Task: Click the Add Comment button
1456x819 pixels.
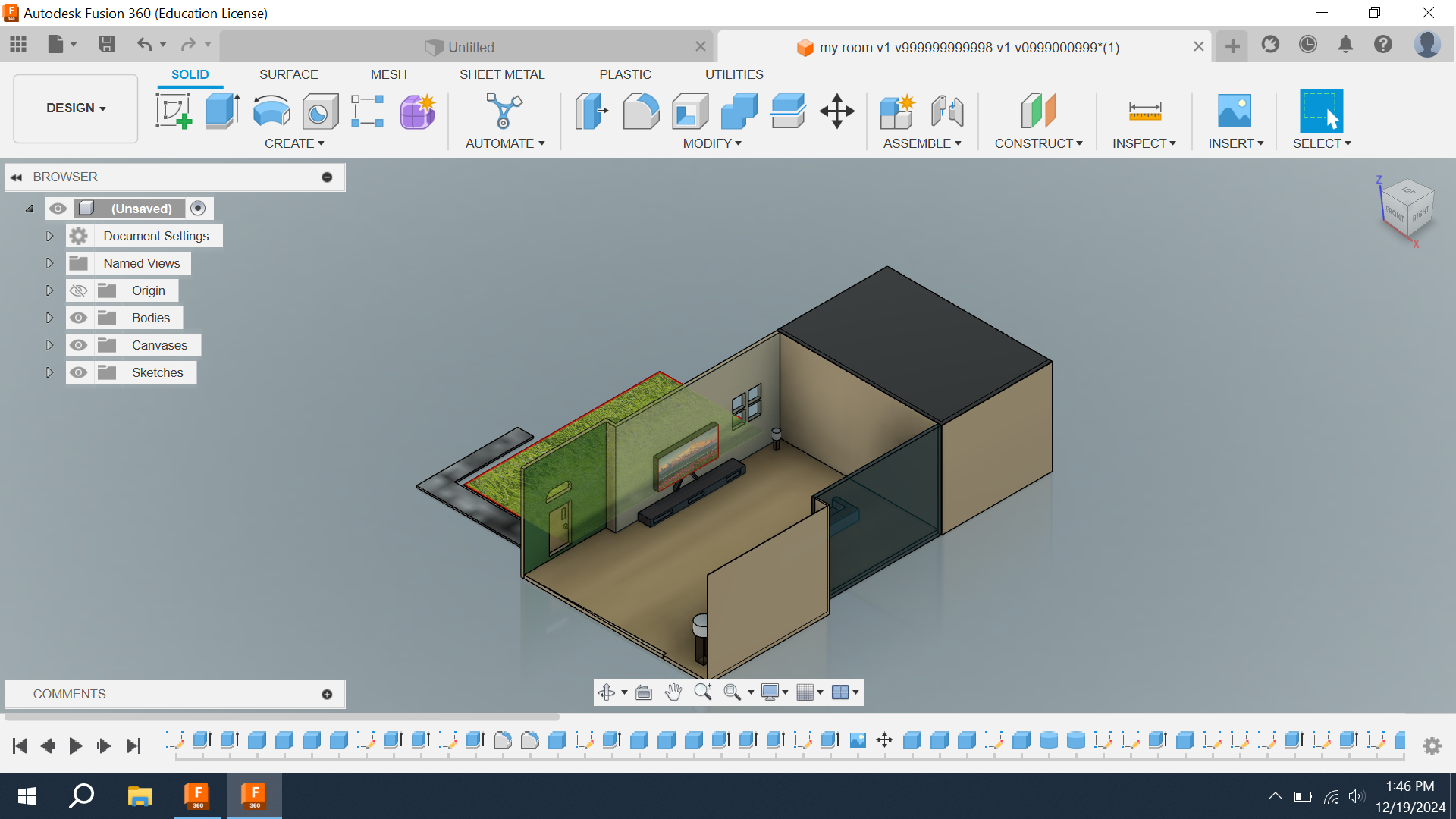Action: [x=327, y=694]
